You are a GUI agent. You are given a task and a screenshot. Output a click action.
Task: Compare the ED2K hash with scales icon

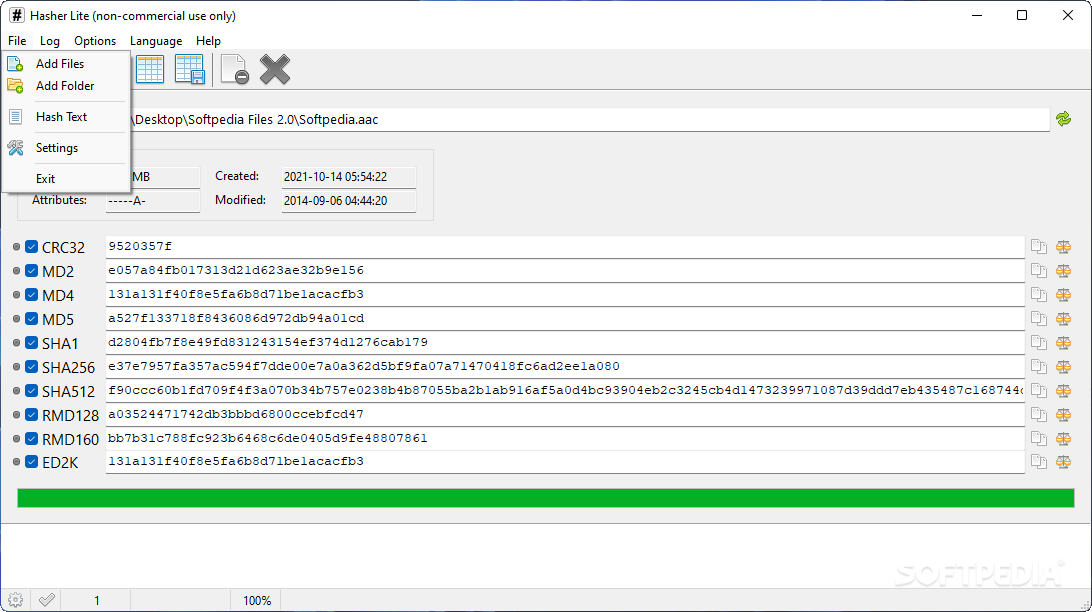[x=1063, y=462]
